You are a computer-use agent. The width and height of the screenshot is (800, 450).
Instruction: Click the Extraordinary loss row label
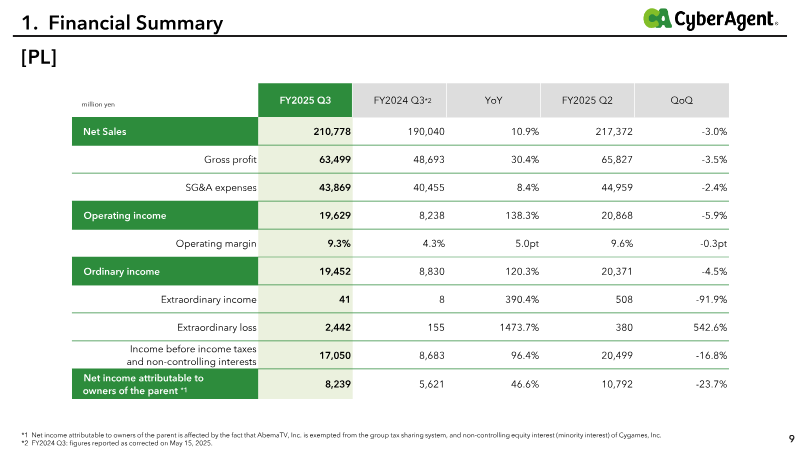(217, 328)
